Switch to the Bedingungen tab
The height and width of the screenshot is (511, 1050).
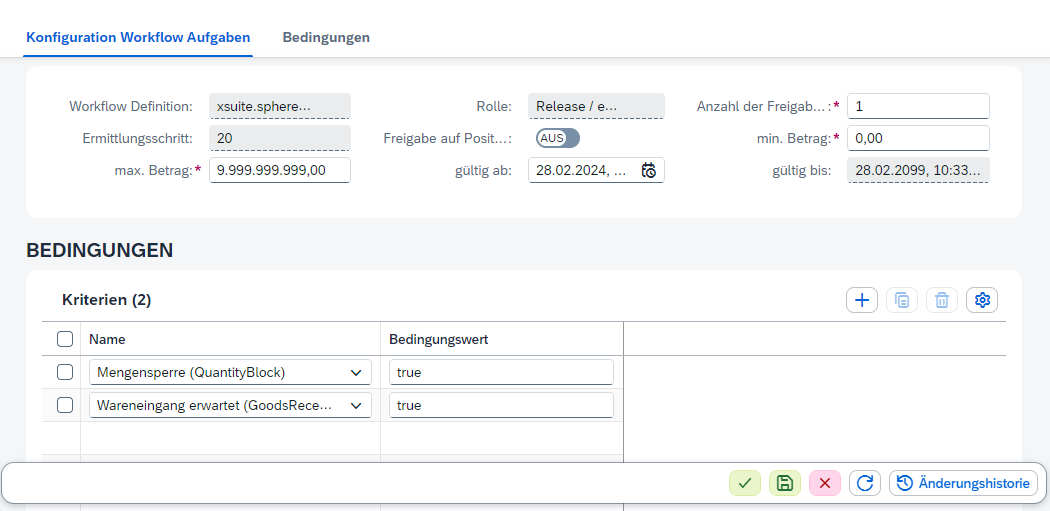click(326, 37)
